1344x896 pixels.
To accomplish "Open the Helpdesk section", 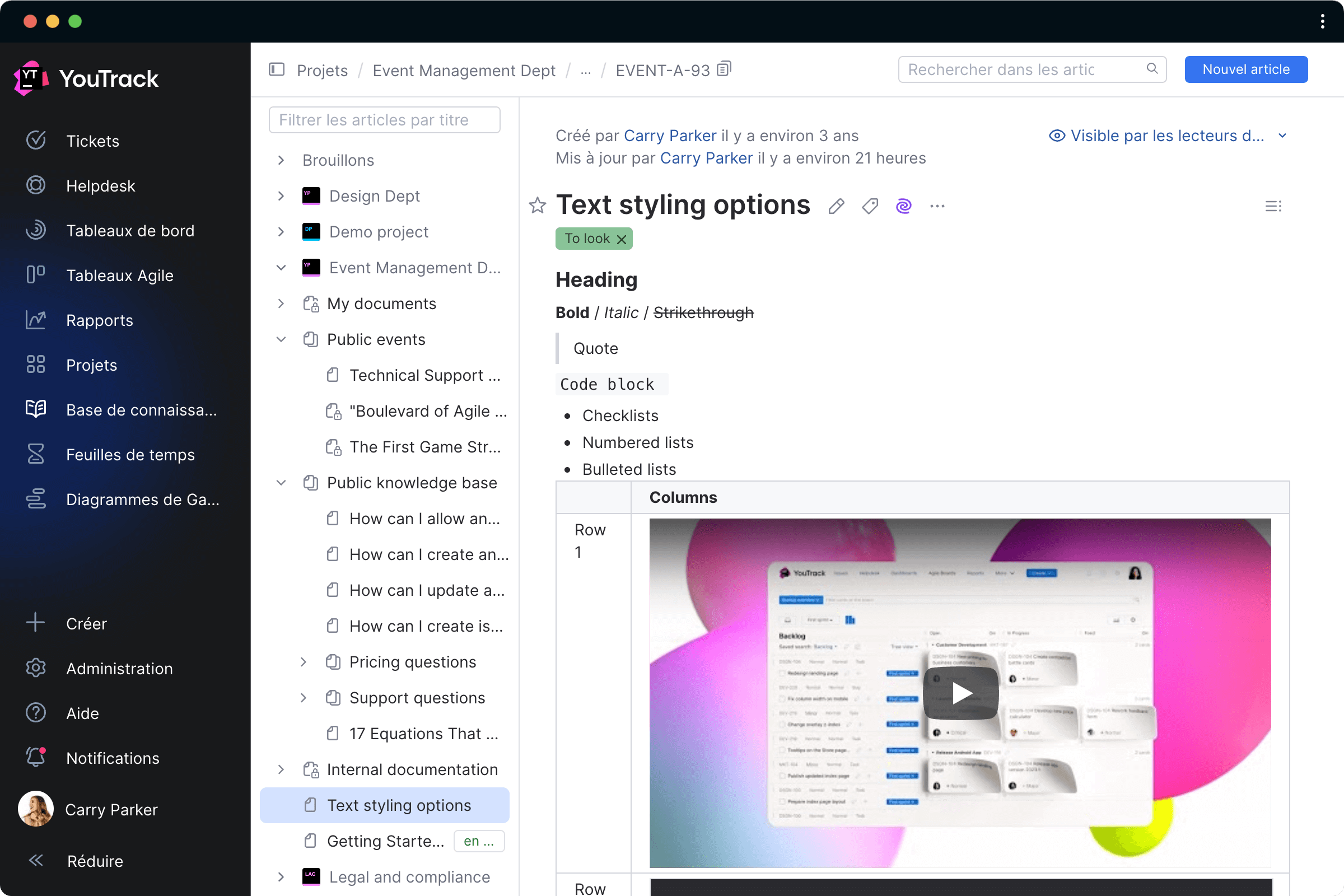I will 102,186.
